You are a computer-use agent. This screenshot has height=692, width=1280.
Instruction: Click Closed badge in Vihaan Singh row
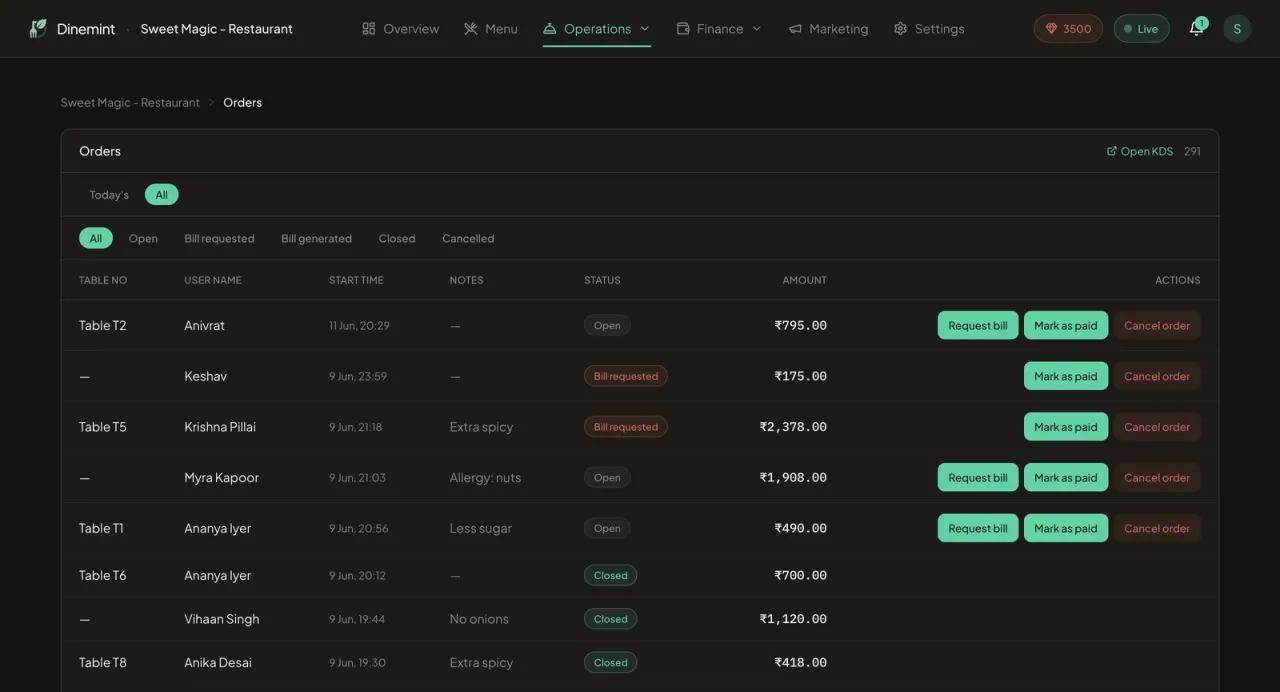610,619
